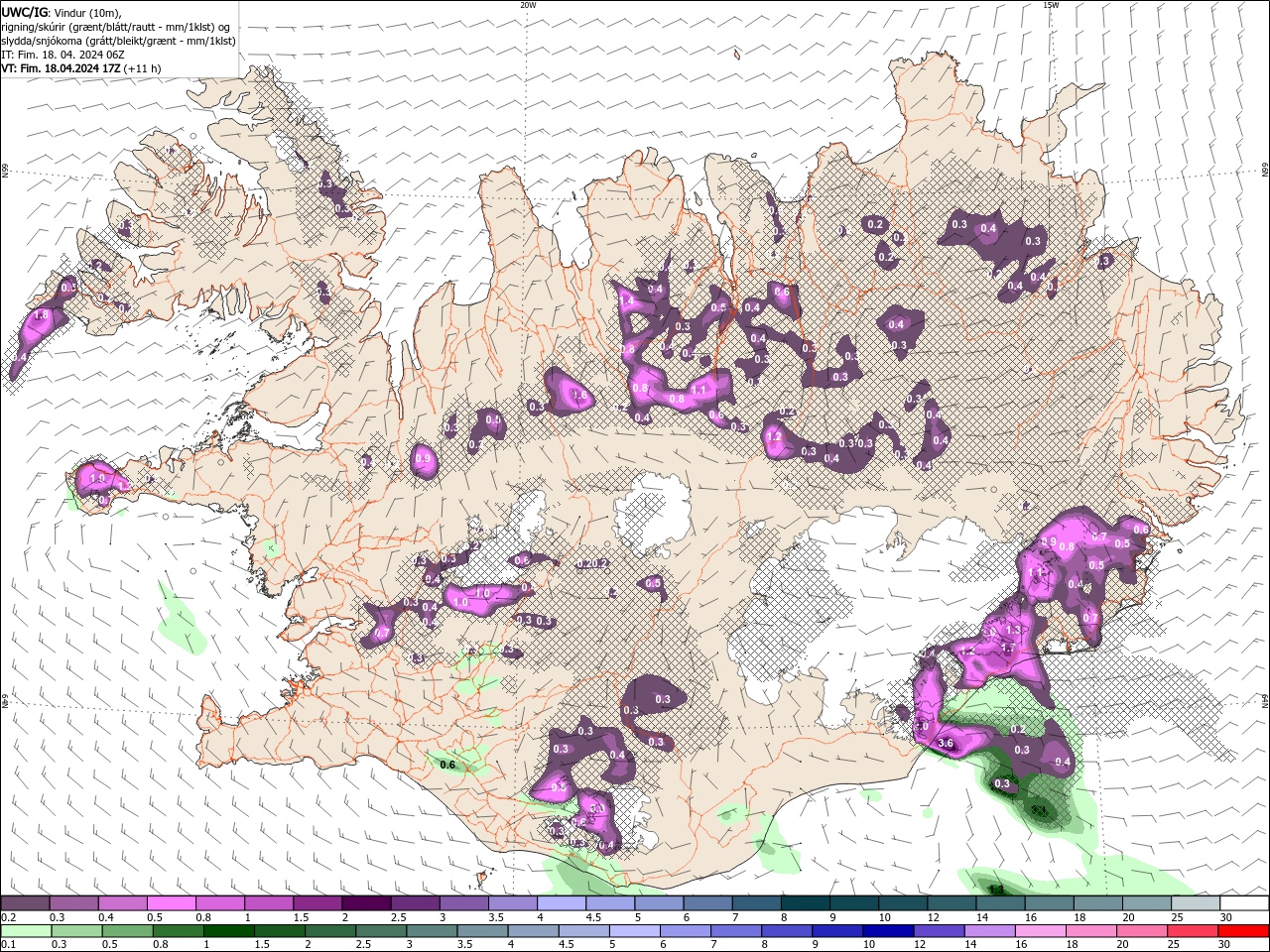Select the upper legend swatch starting at 0.5
1270x952 pixels.
[x=172, y=903]
